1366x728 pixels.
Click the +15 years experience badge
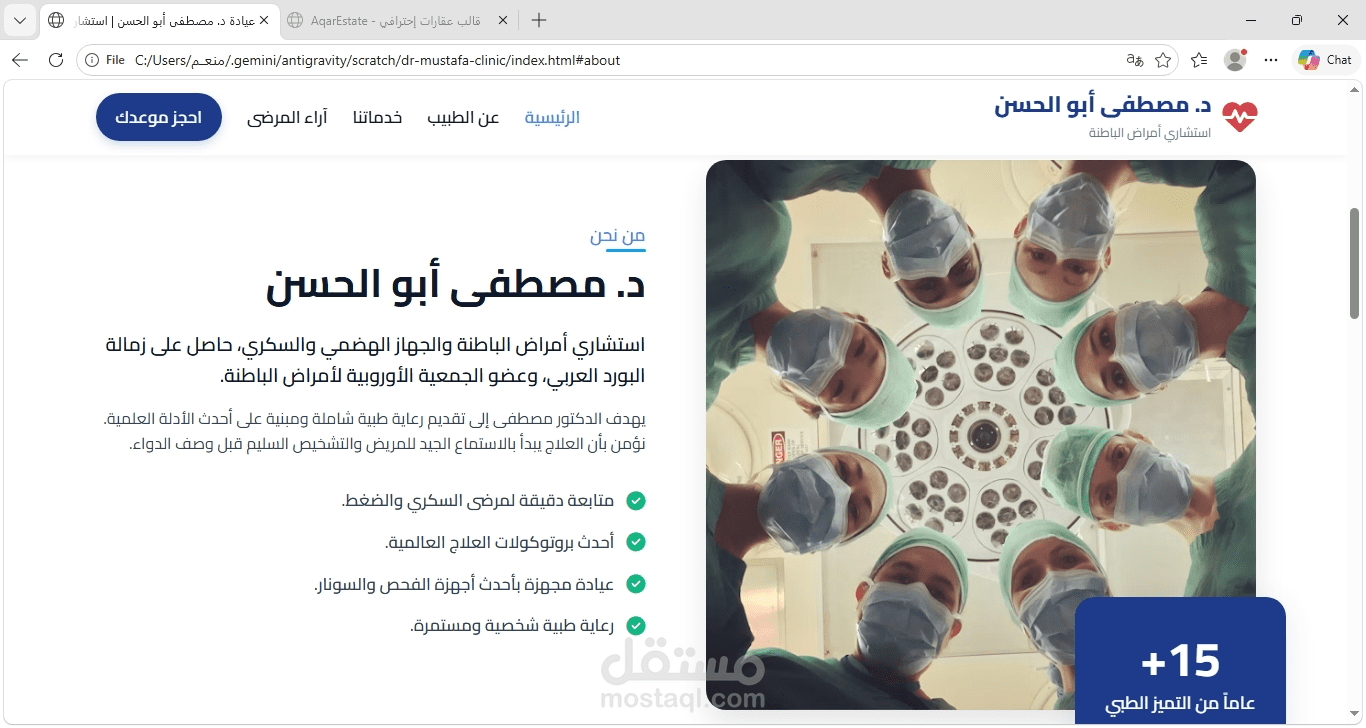point(1180,661)
